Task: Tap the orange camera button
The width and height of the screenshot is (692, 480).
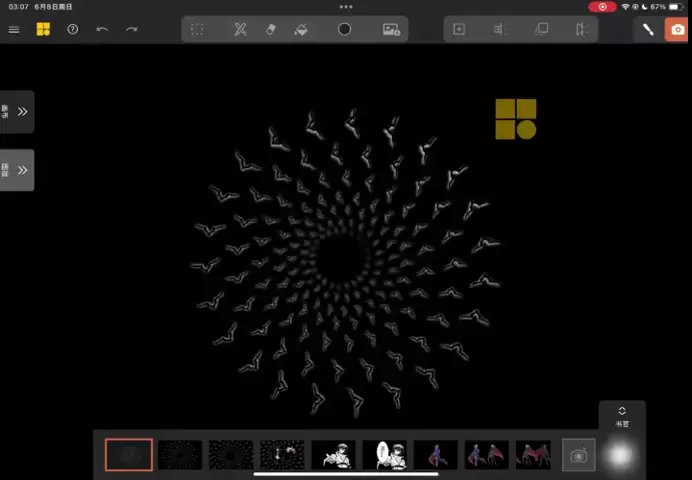Action: tap(677, 30)
